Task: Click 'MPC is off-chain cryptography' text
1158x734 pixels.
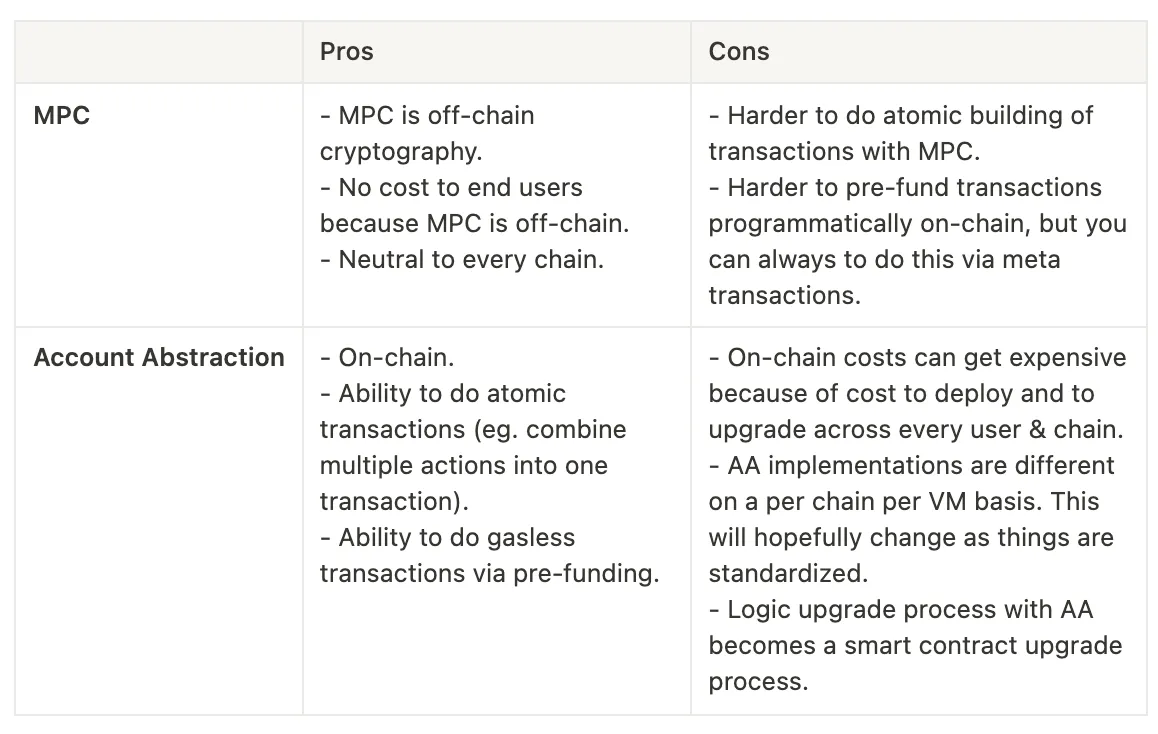Action: coord(427,134)
